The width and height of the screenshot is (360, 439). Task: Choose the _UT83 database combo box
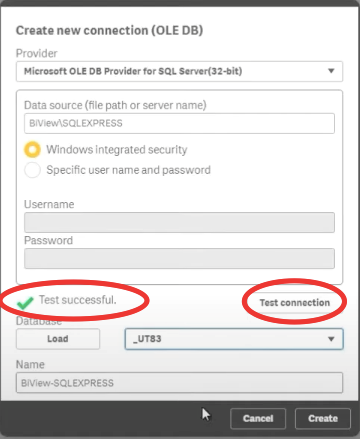click(x=234, y=339)
